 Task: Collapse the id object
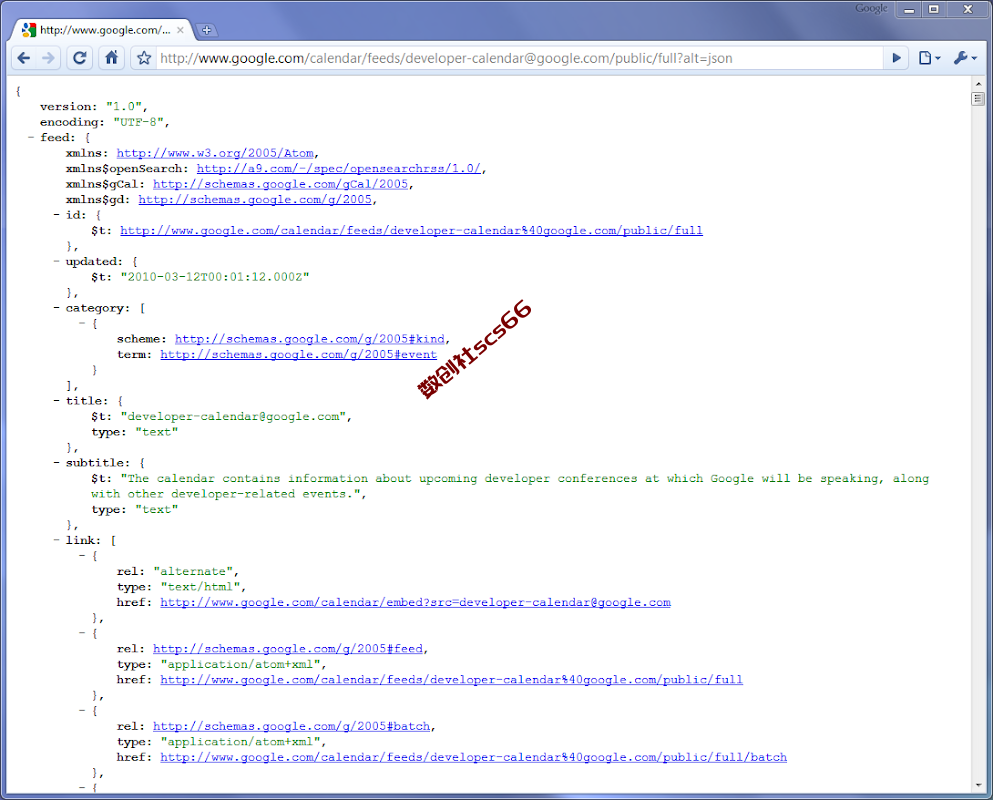(x=56, y=215)
